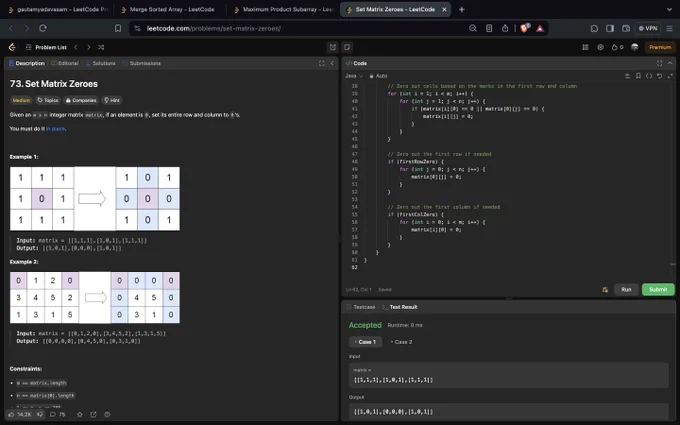
Task: Switch to Maximum Product Subarray browser tab
Action: (283, 10)
